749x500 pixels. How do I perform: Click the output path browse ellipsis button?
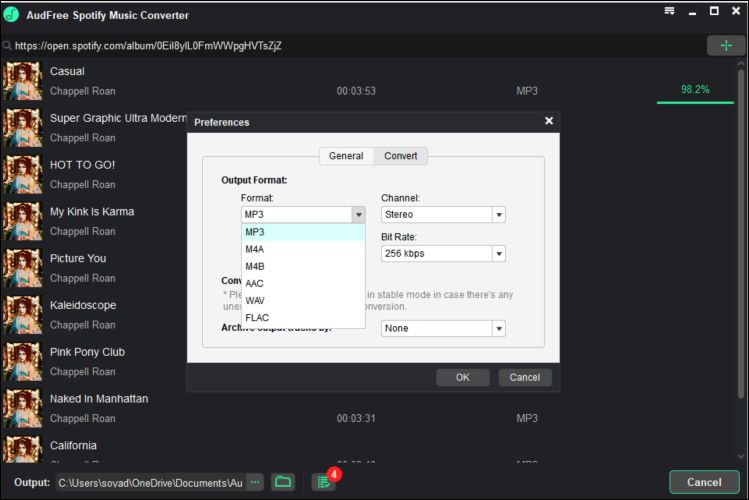(x=256, y=482)
